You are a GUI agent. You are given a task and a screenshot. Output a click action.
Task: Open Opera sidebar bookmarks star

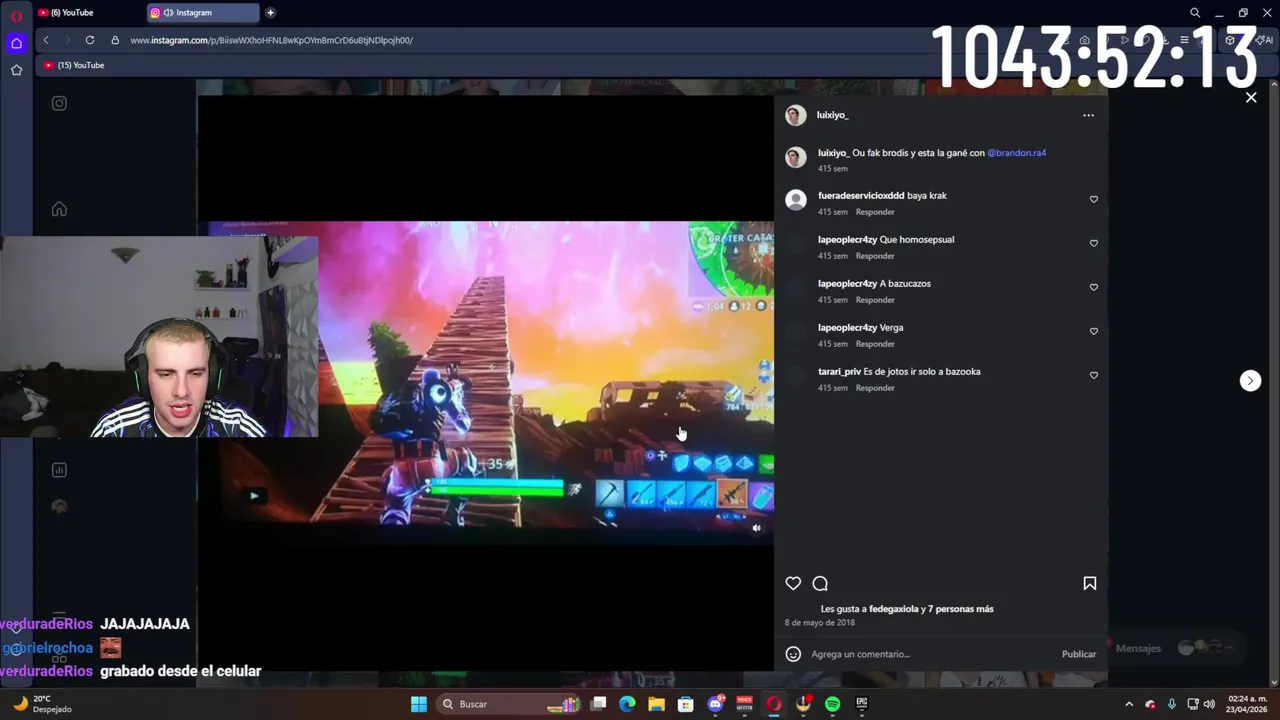16,70
